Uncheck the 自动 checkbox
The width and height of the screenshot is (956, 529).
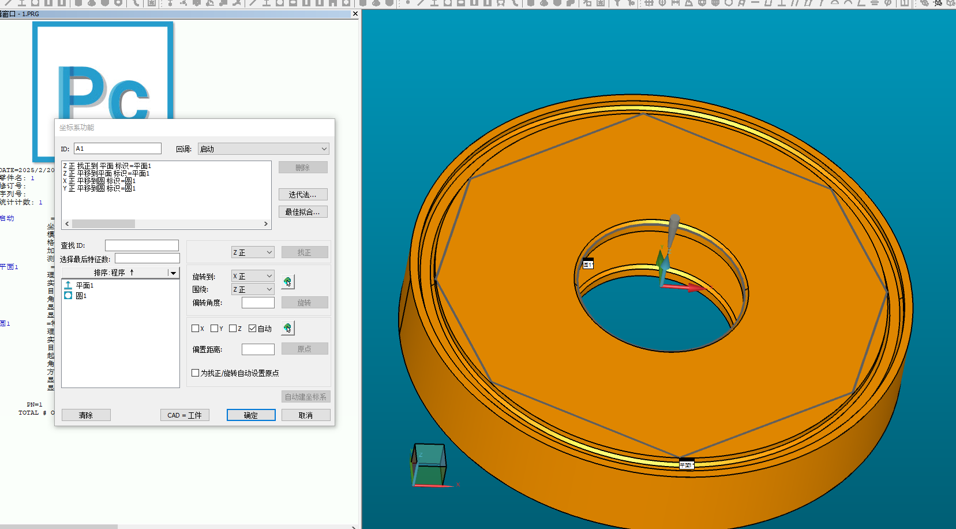tap(252, 329)
